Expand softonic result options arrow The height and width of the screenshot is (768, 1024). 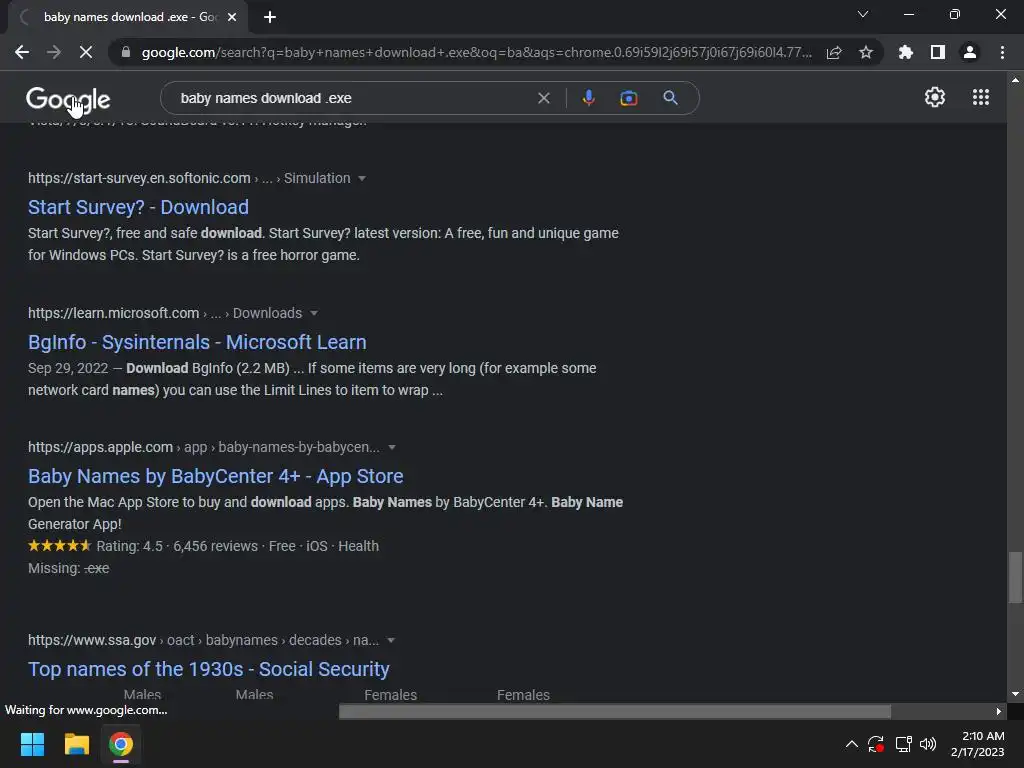click(x=362, y=178)
